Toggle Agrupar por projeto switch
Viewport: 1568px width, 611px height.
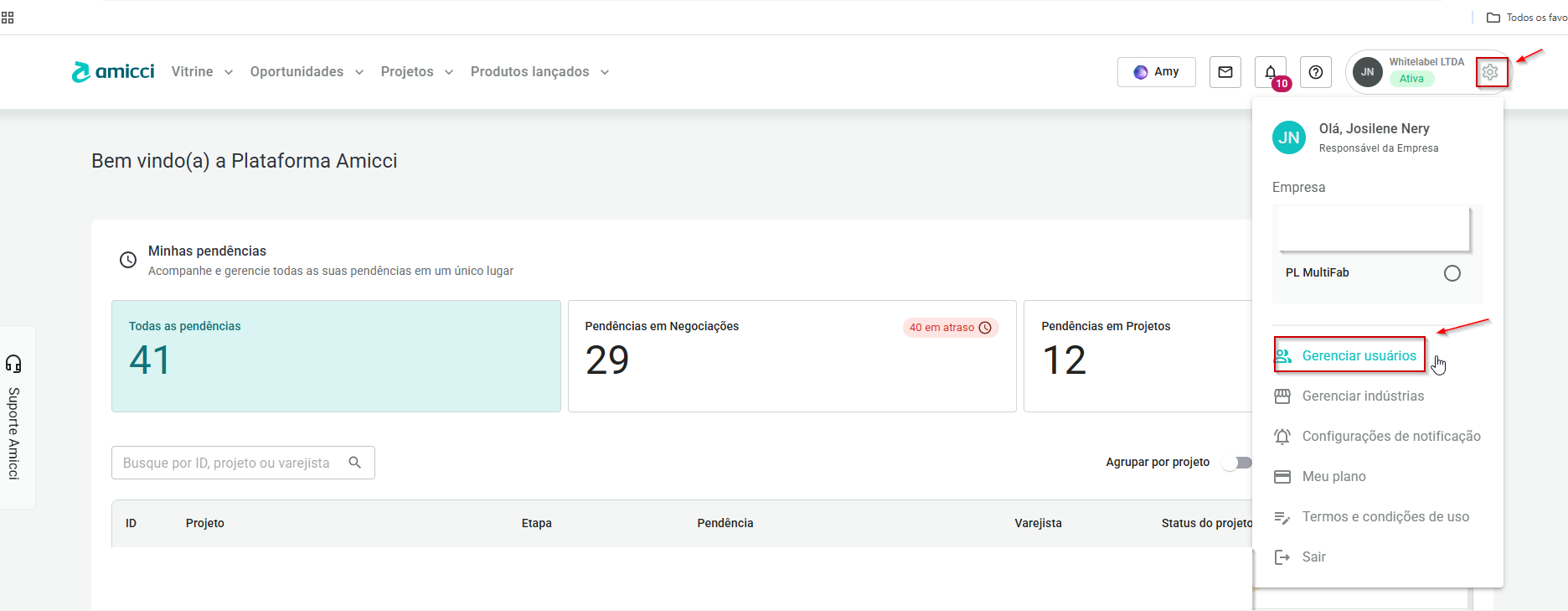click(1238, 463)
